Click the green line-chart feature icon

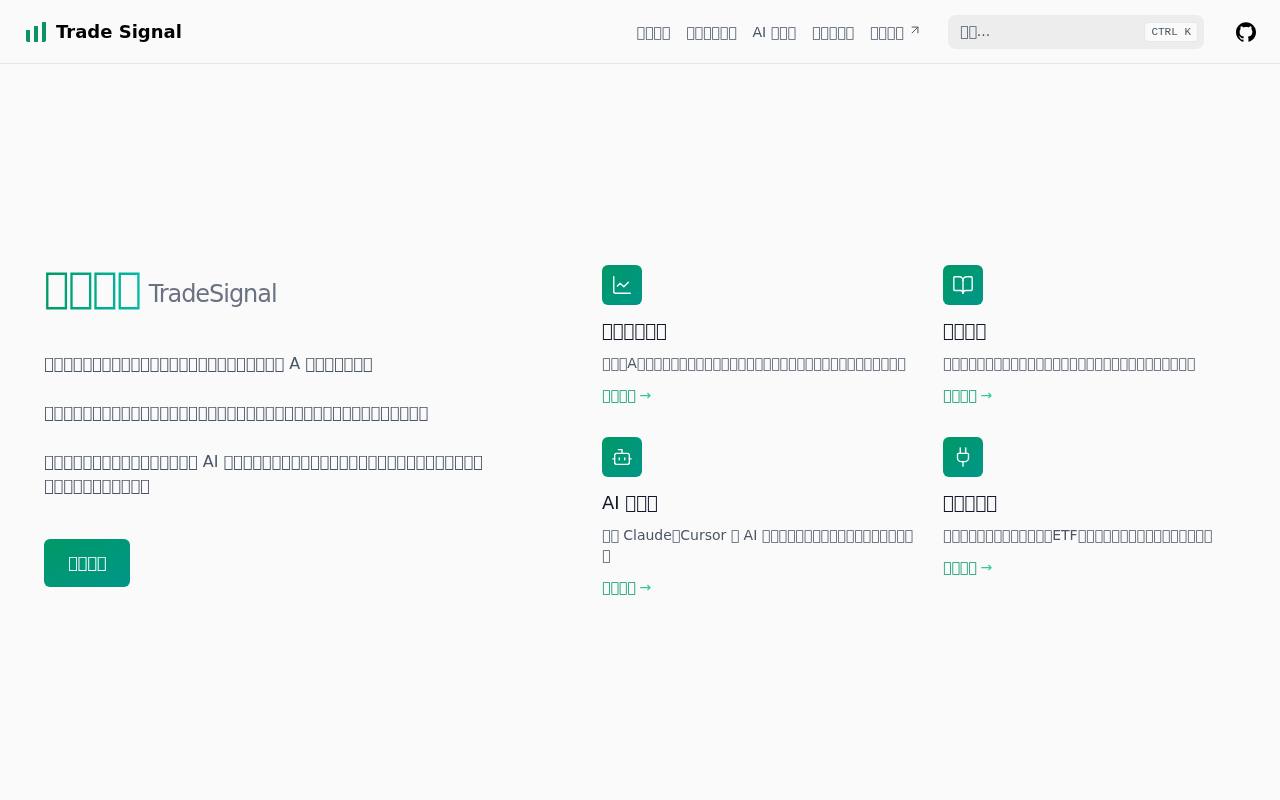(x=622, y=285)
